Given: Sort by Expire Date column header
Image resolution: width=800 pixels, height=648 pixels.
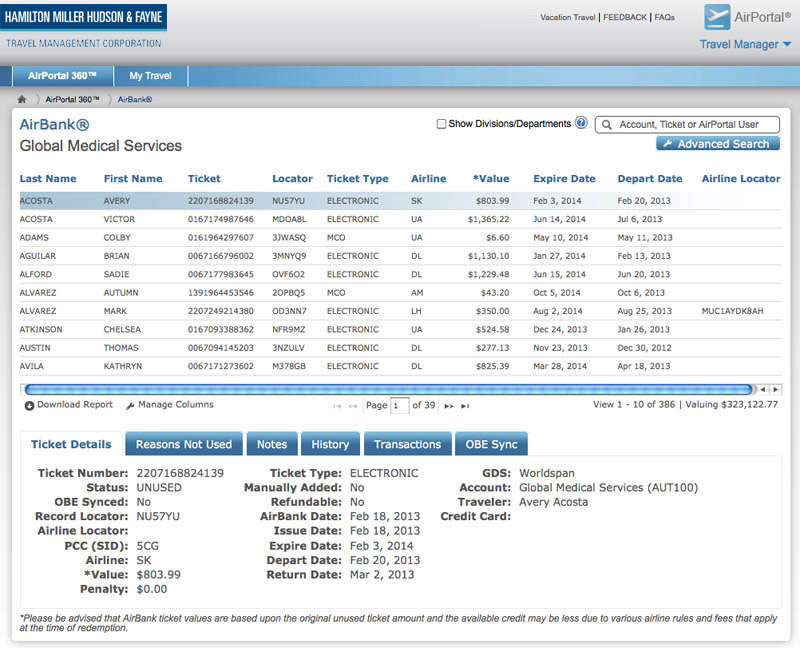Looking at the screenshot, I should point(564,179).
